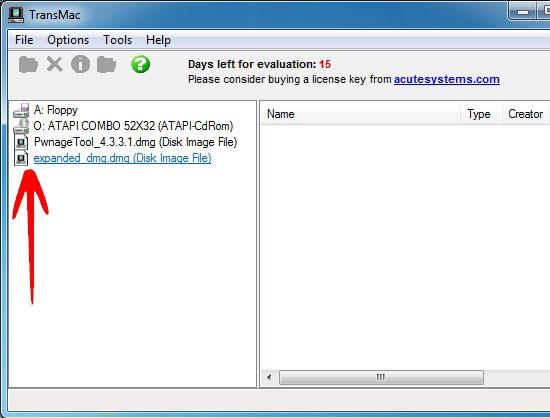Sort by the Name column header
The width and height of the screenshot is (550, 418).
[361, 114]
